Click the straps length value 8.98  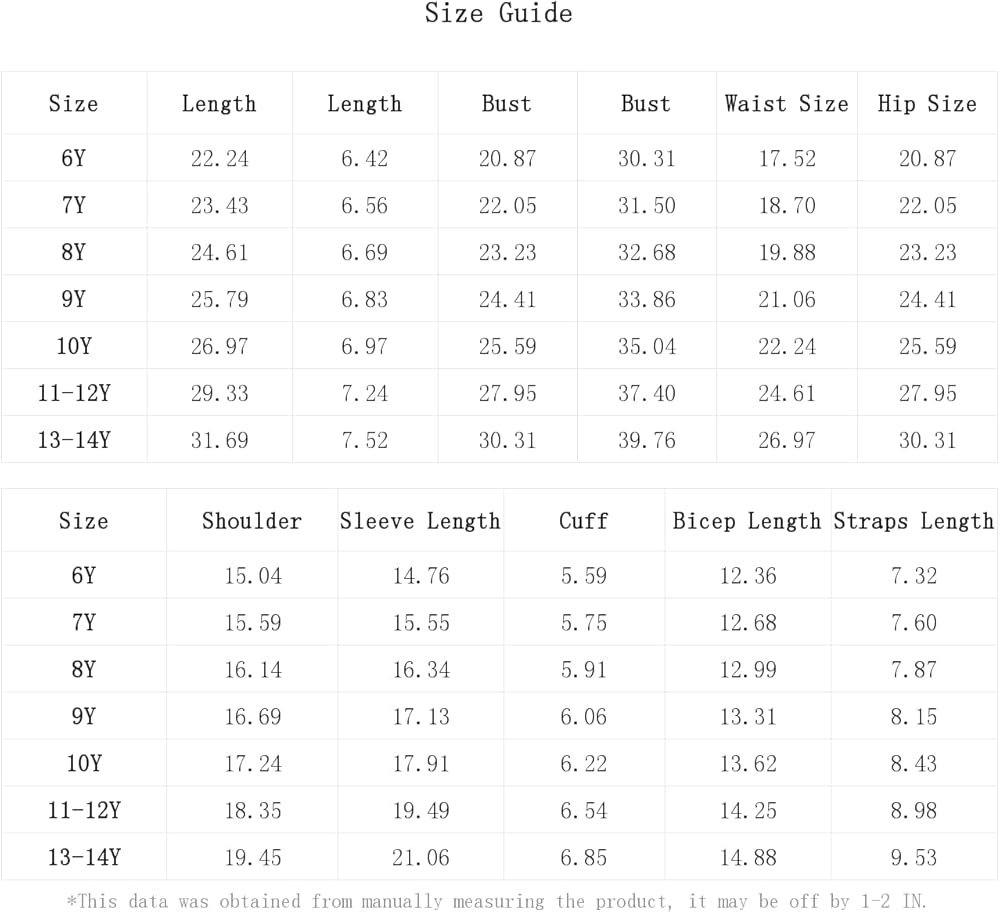(x=914, y=811)
